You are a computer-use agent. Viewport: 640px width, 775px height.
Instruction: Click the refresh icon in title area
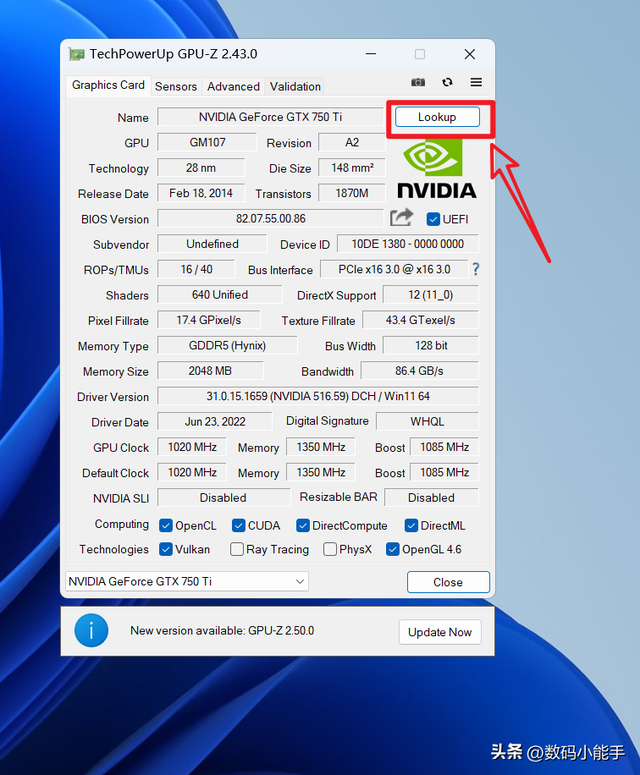447,82
